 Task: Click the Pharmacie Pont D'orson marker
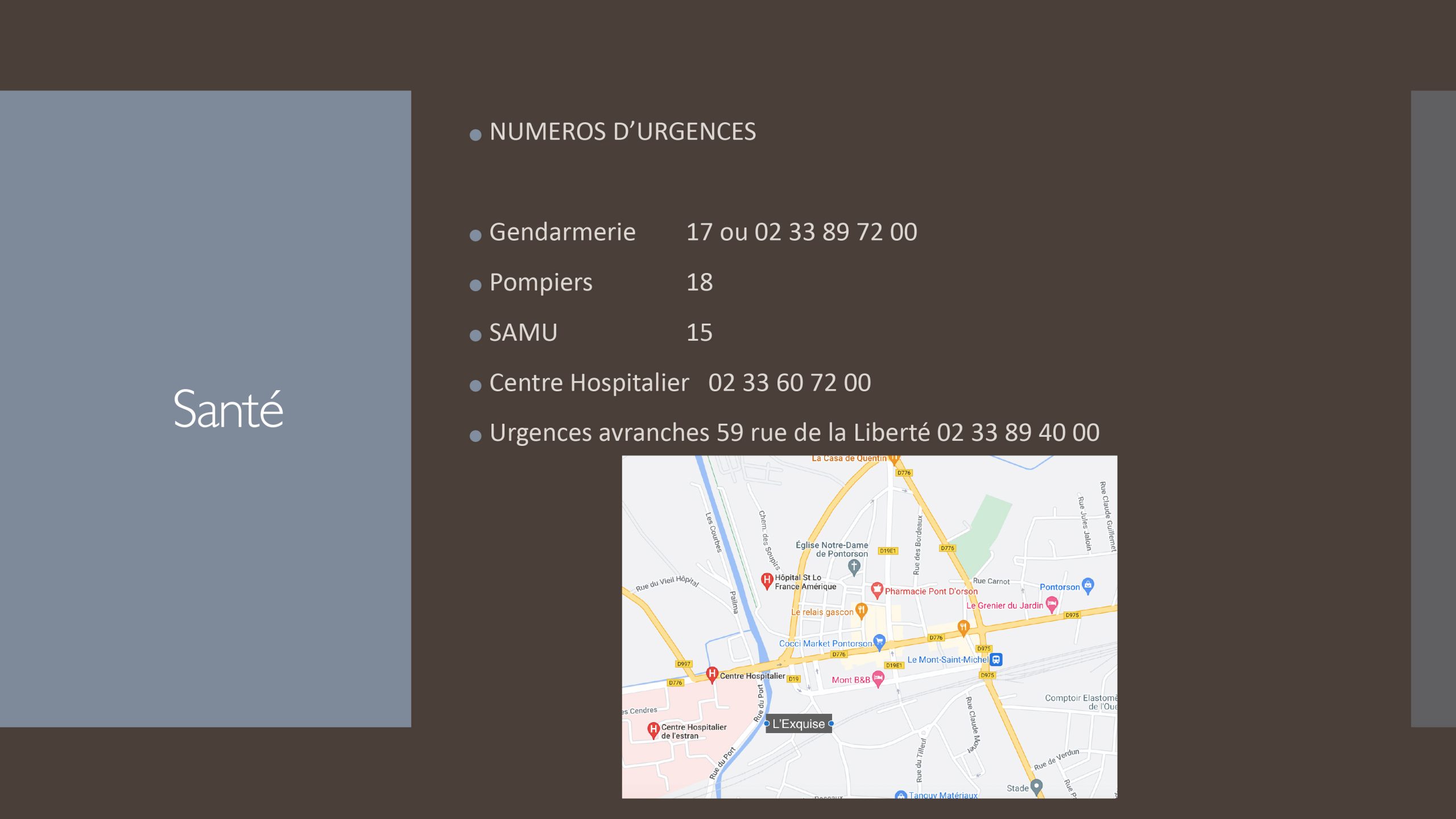876,589
